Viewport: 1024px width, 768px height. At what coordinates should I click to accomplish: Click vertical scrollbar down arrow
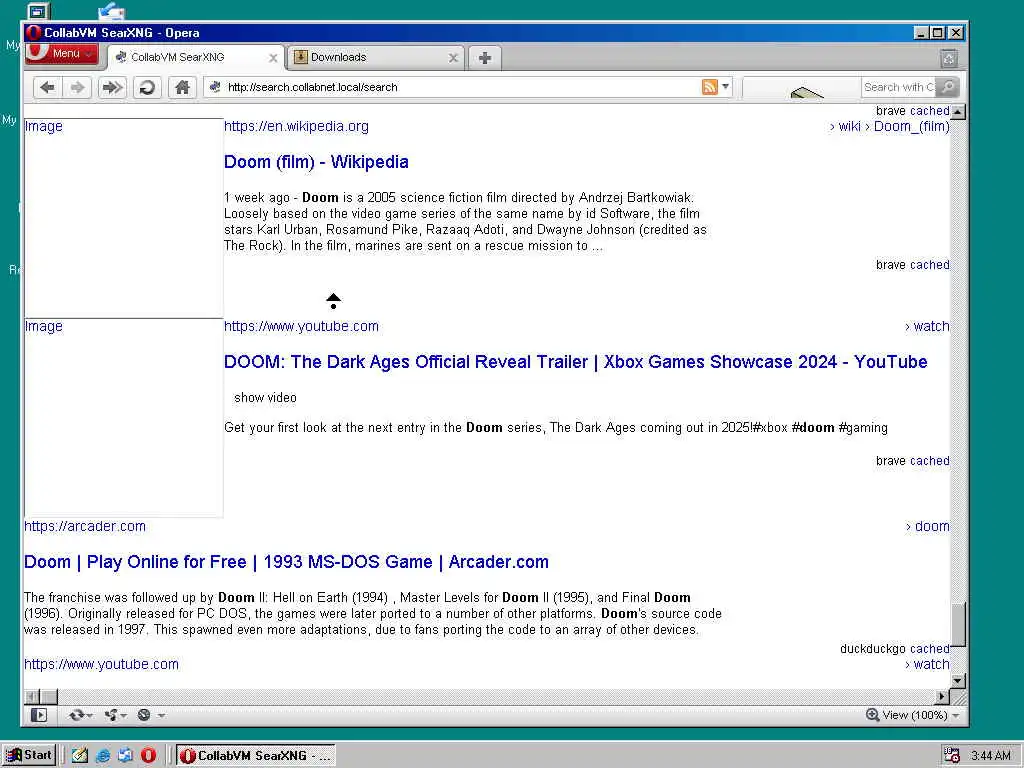[957, 680]
